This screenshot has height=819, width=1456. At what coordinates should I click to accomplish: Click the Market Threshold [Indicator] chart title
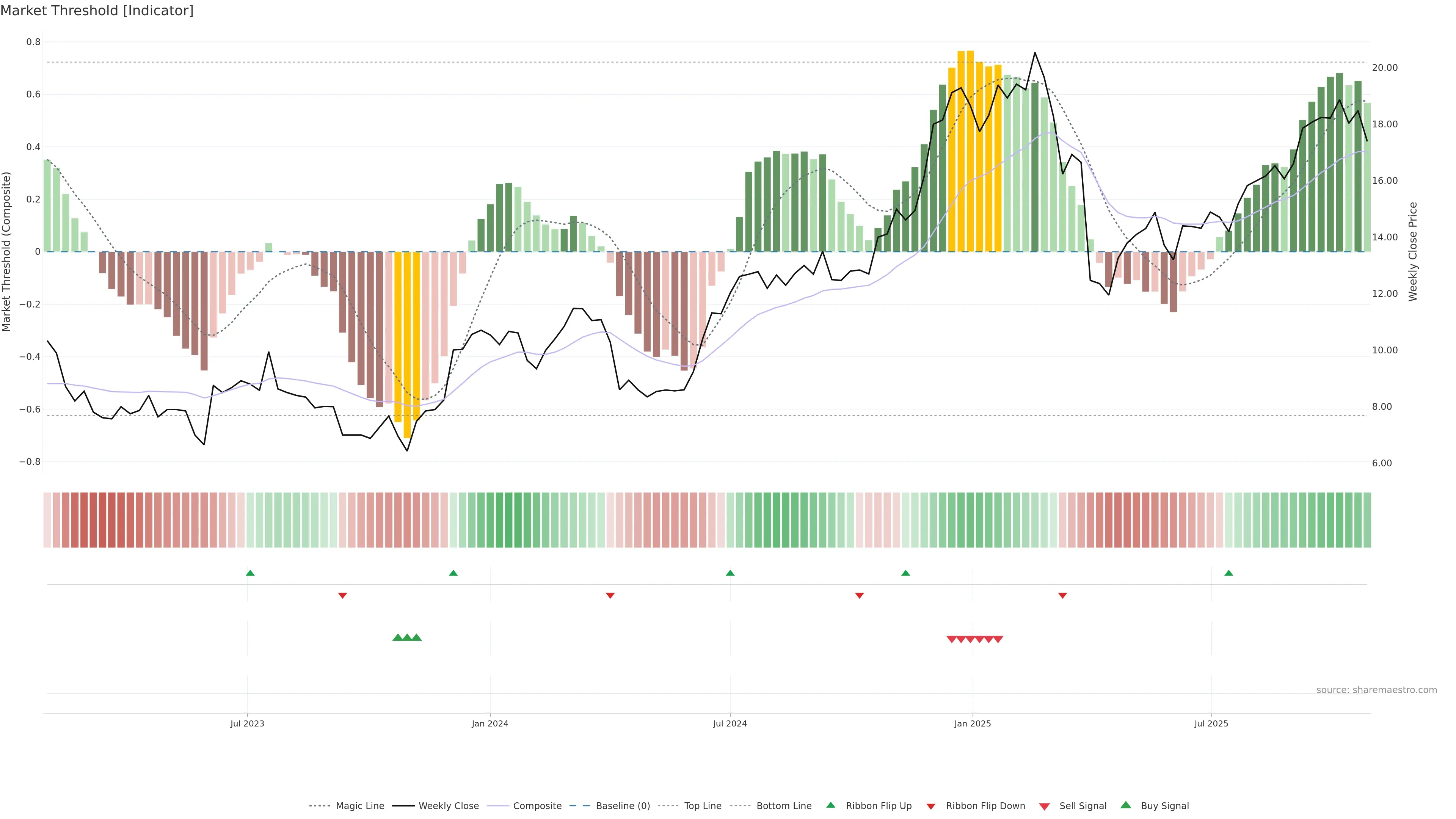point(97,11)
